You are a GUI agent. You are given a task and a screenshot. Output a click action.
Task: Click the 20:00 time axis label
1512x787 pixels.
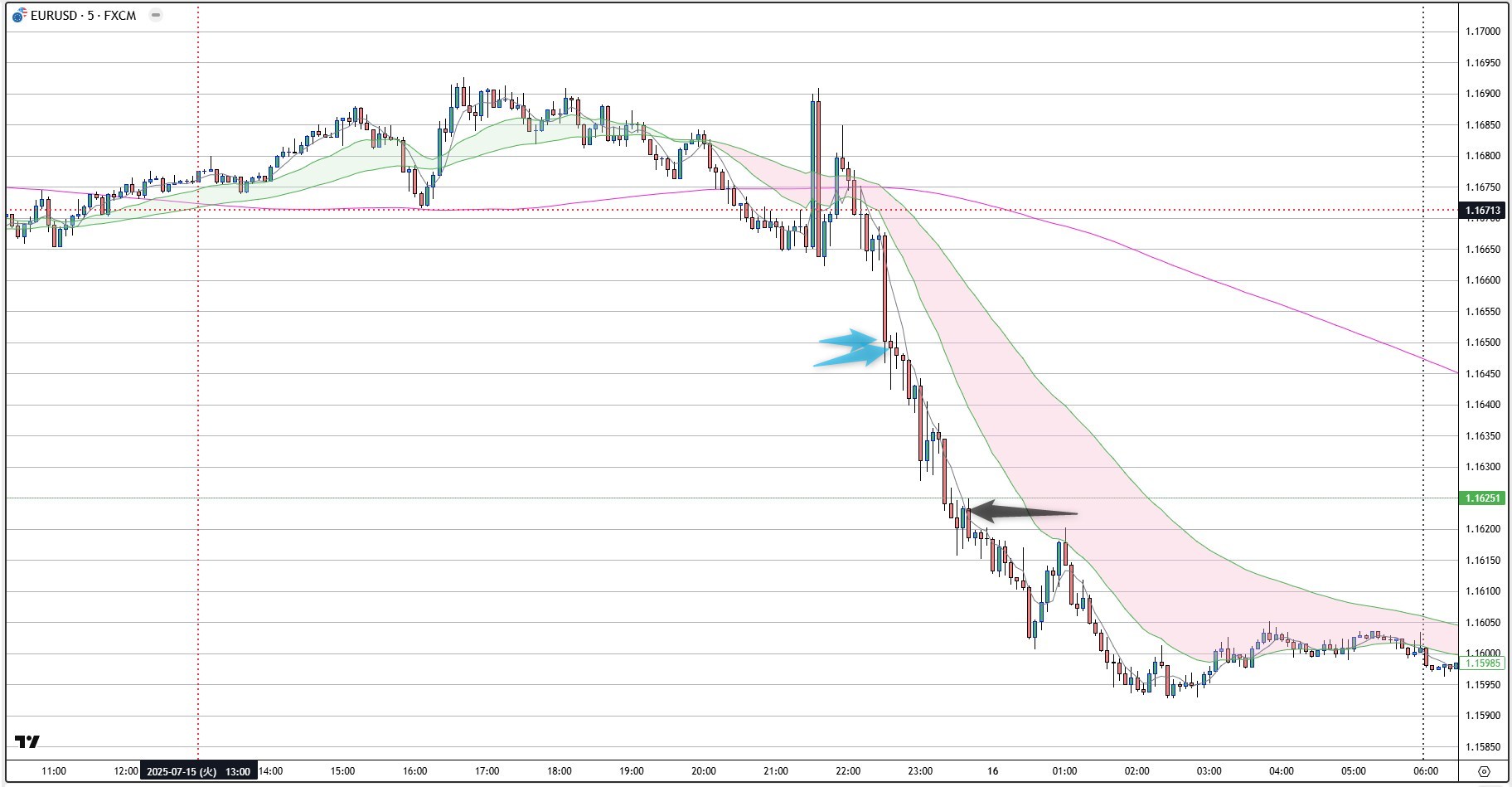704,771
